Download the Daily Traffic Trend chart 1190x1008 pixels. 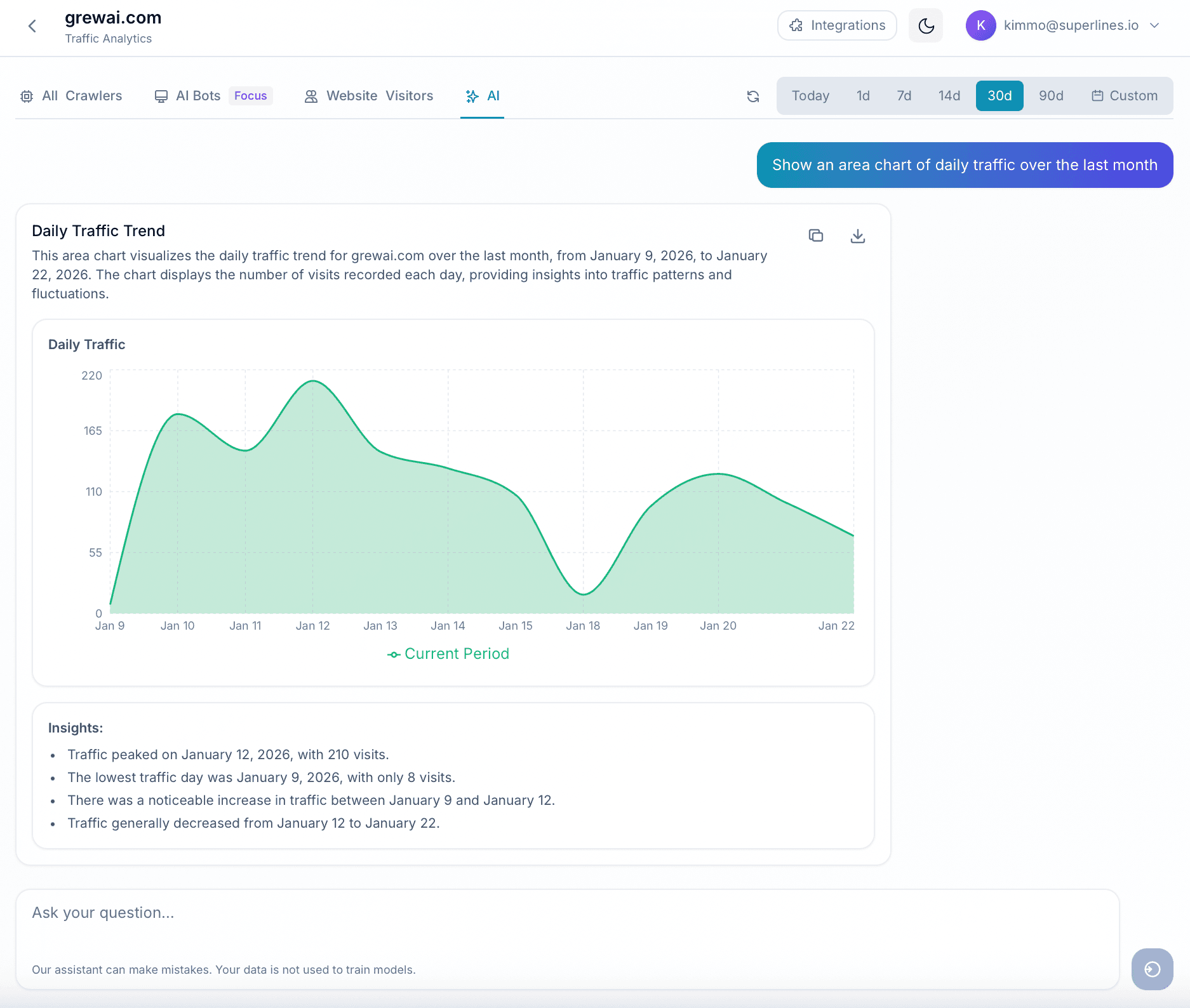(x=857, y=235)
